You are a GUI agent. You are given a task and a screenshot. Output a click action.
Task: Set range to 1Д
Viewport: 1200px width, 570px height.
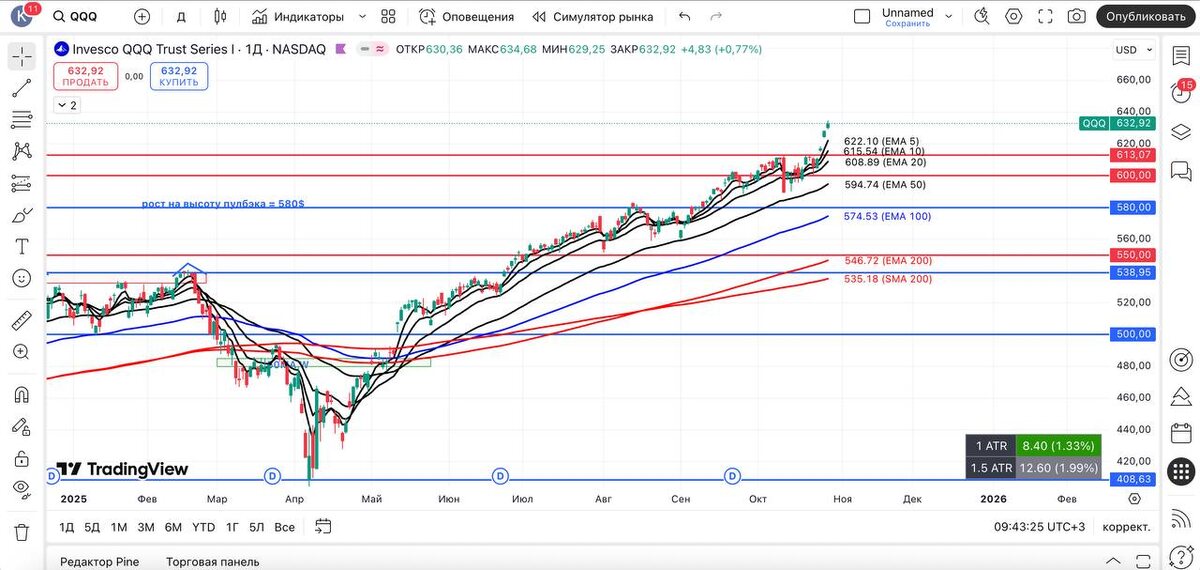pyautogui.click(x=67, y=526)
